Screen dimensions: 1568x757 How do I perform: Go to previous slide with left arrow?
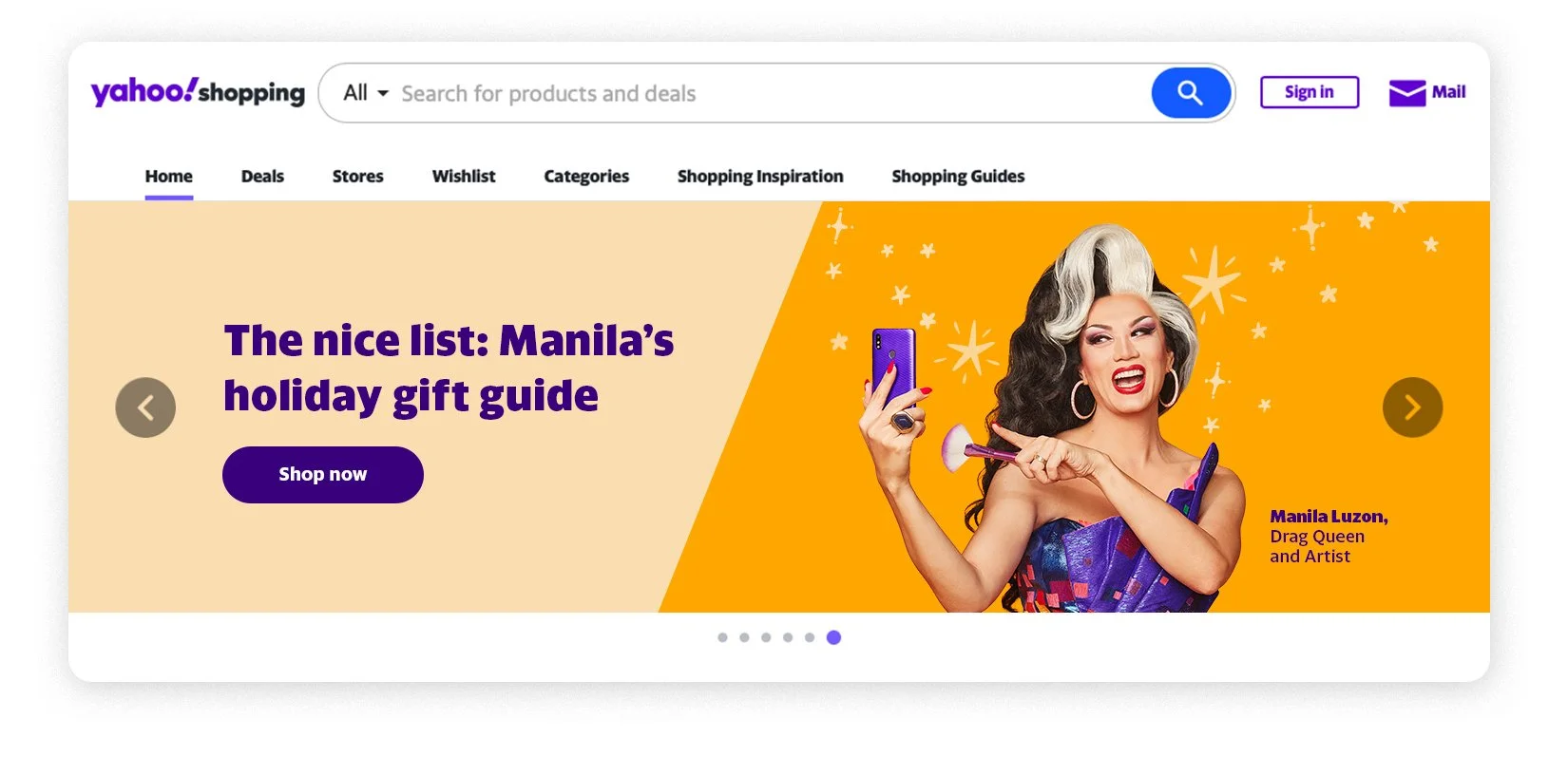145,407
